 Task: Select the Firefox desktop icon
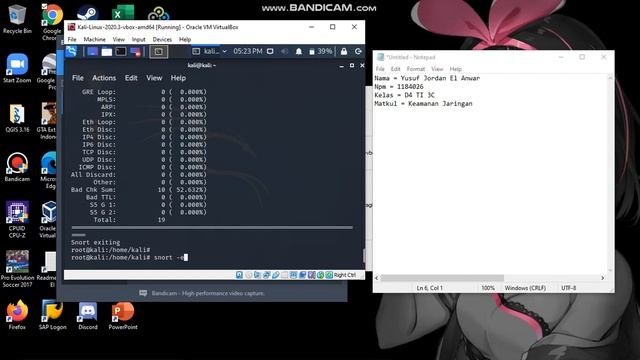(17, 315)
